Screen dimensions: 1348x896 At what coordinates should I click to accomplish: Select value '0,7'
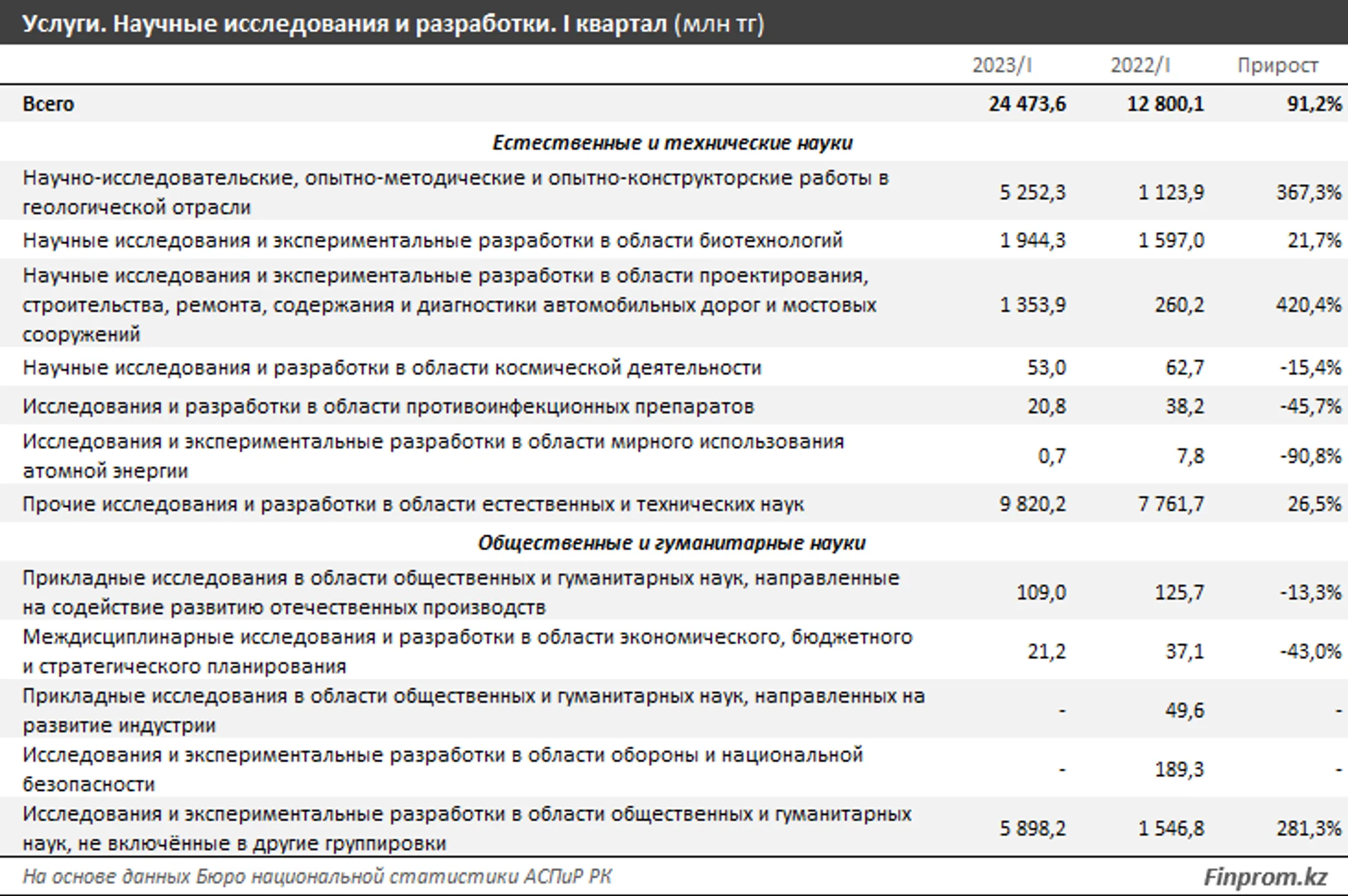pos(1052,456)
